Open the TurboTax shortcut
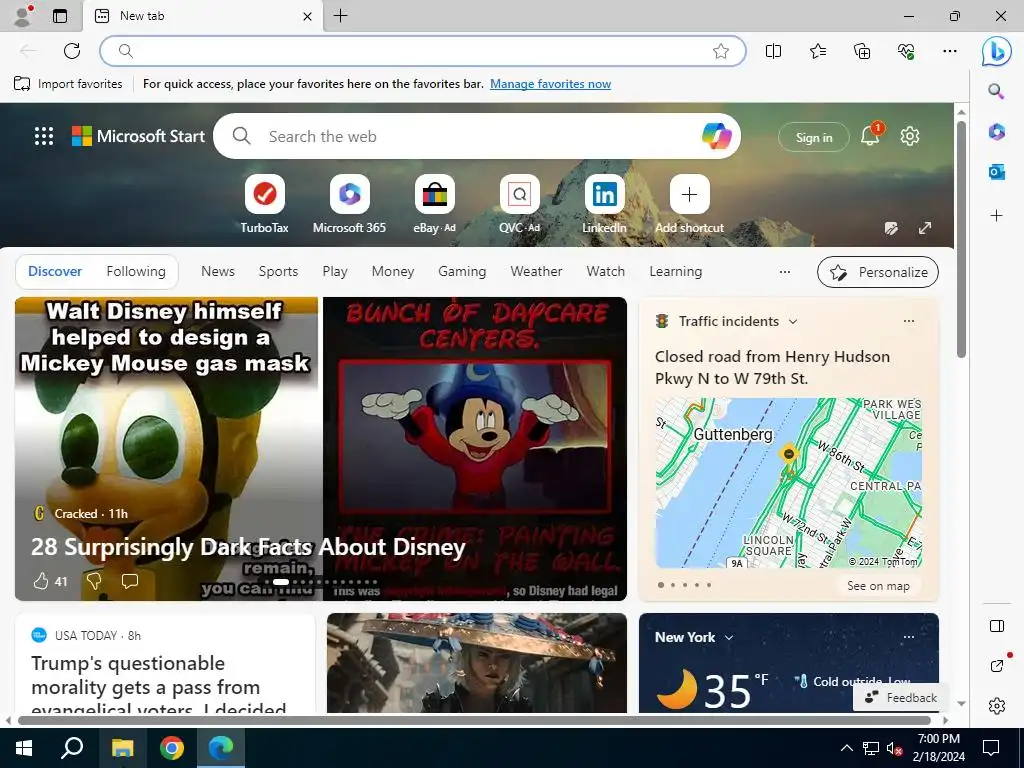This screenshot has height=768, width=1024. point(264,204)
